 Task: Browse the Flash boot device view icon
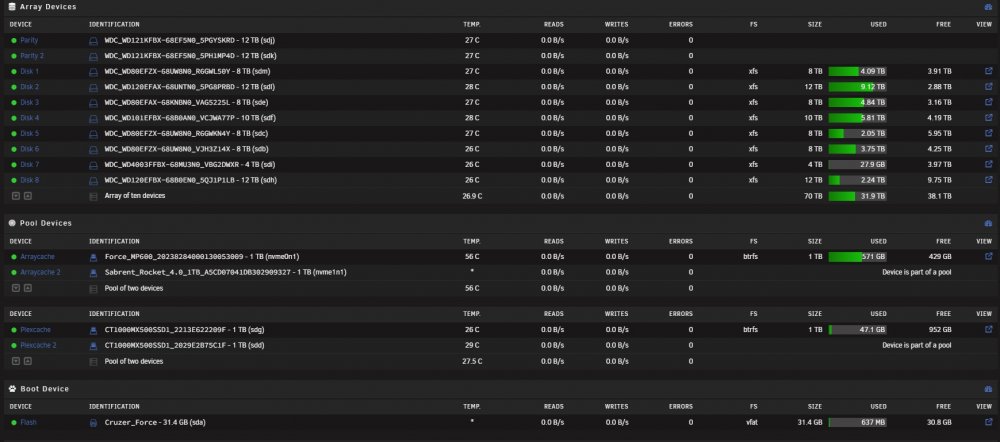point(989,422)
